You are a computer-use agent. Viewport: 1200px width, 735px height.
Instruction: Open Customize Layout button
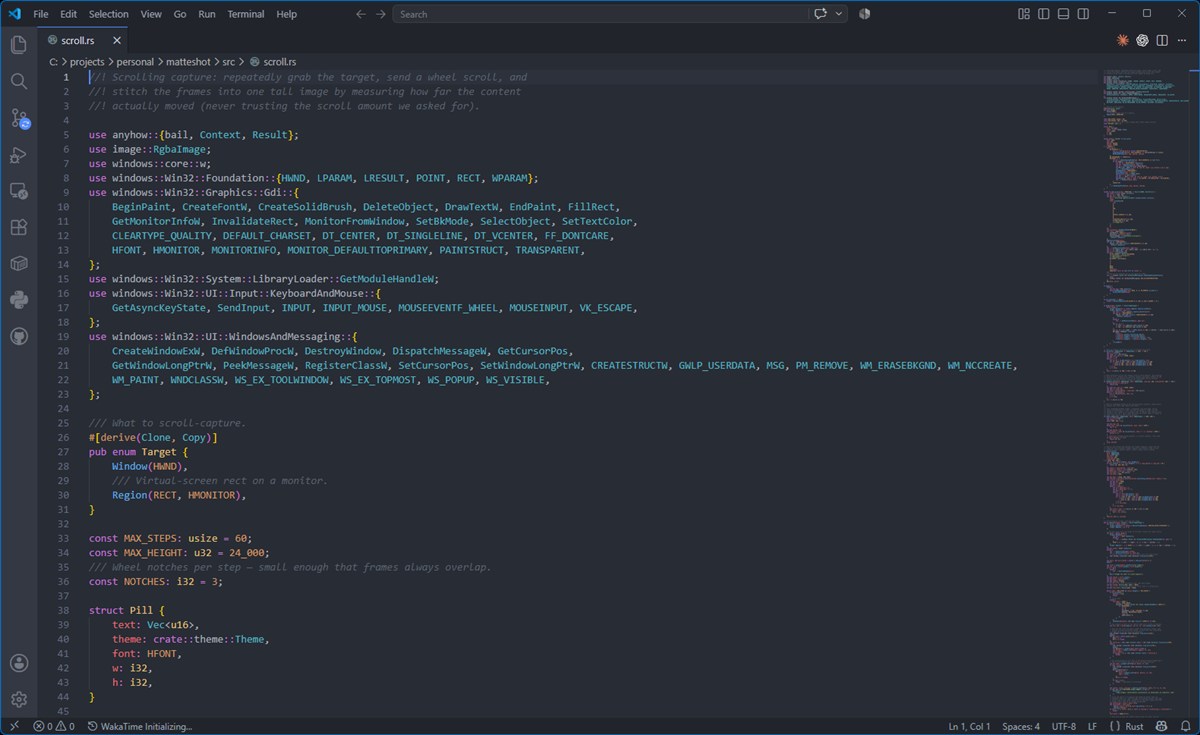click(1024, 14)
